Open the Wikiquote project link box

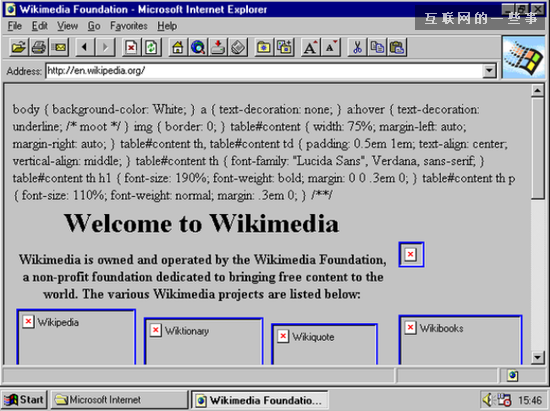click(324, 344)
